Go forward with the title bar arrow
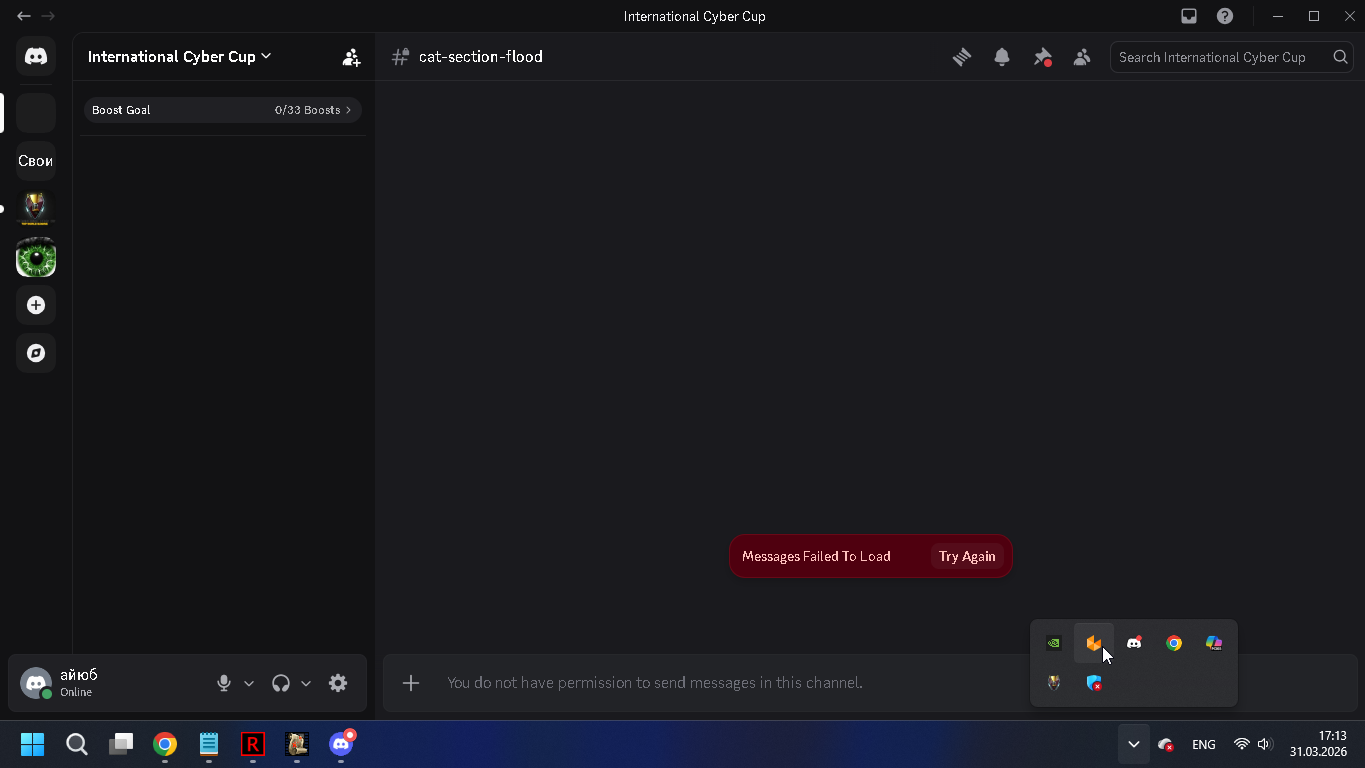This screenshot has width=1365, height=768. click(x=48, y=16)
